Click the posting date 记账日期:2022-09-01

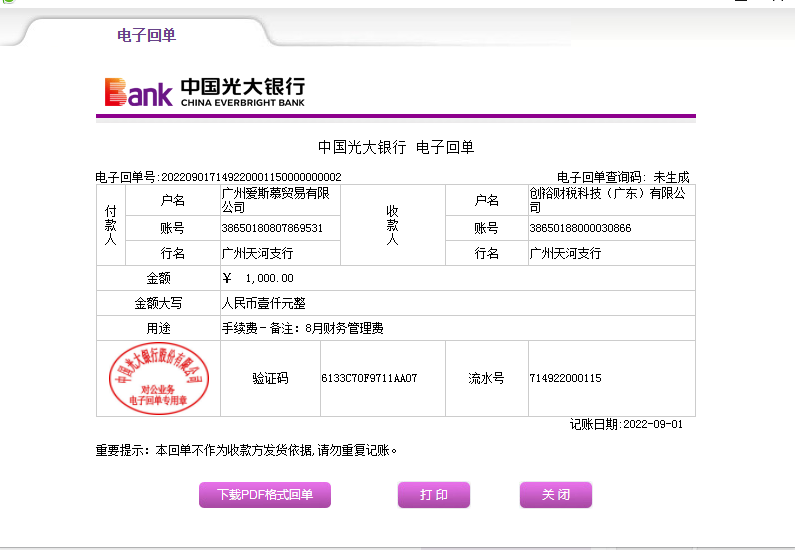coord(626,424)
